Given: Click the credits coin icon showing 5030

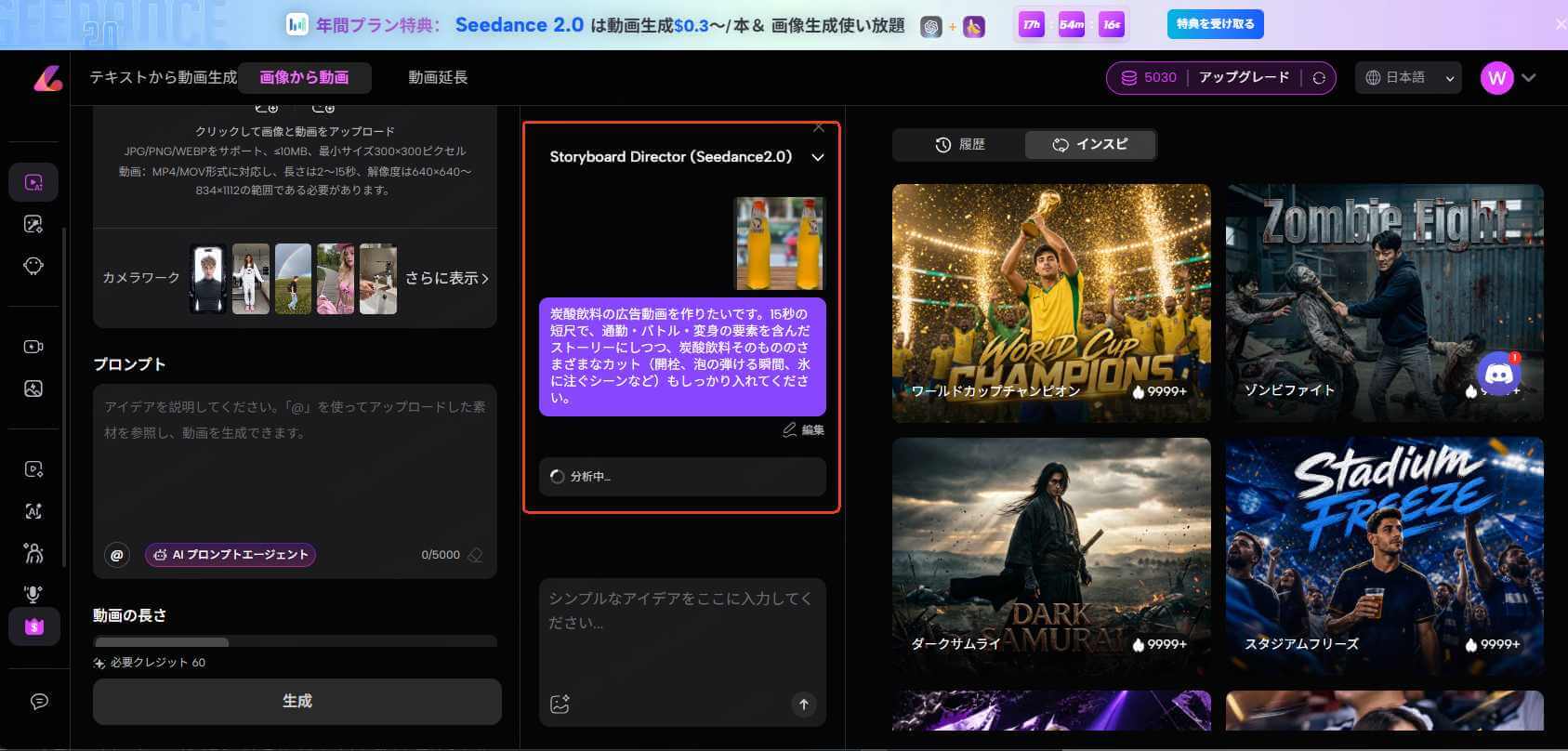Looking at the screenshot, I should (1129, 78).
